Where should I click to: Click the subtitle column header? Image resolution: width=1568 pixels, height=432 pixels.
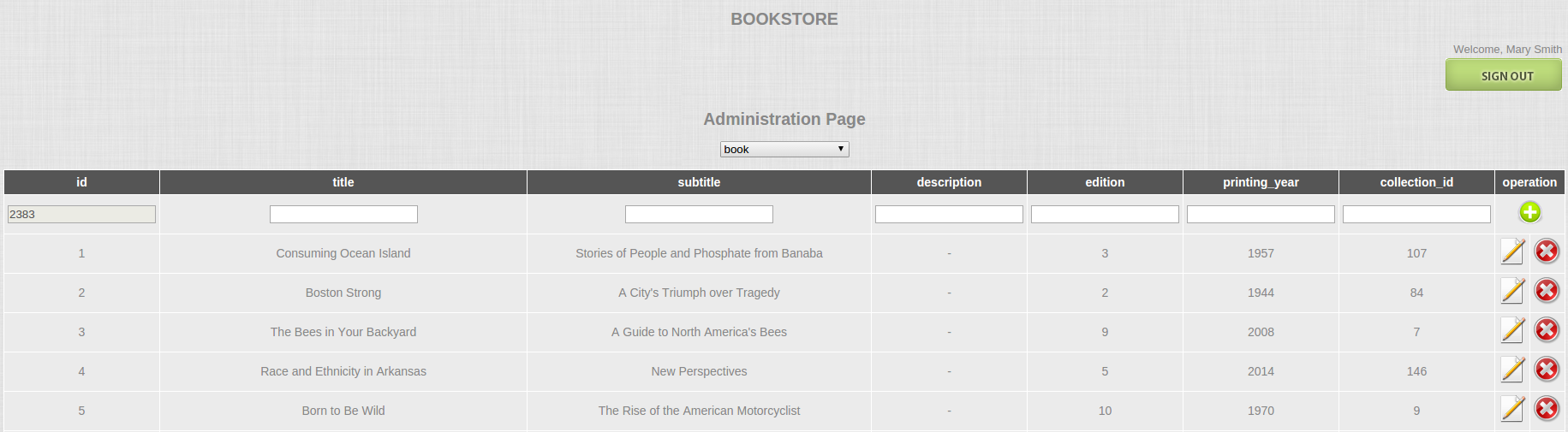point(699,182)
